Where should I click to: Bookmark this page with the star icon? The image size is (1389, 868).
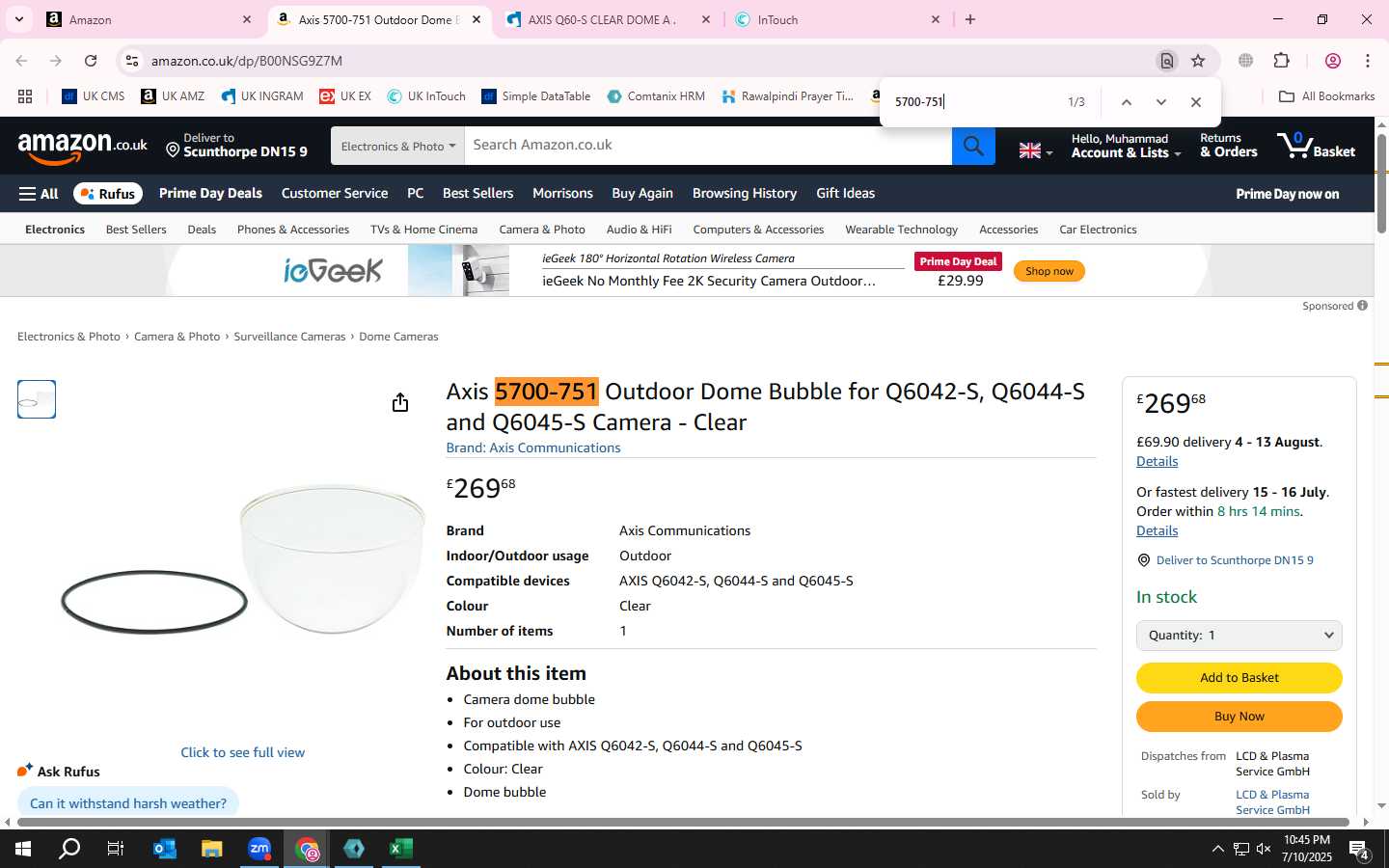pyautogui.click(x=1198, y=61)
